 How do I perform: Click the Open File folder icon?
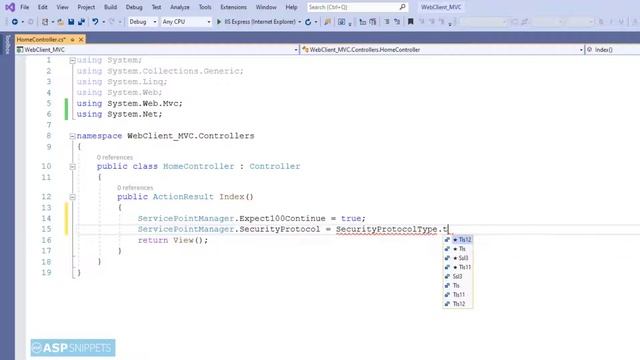(x=60, y=22)
